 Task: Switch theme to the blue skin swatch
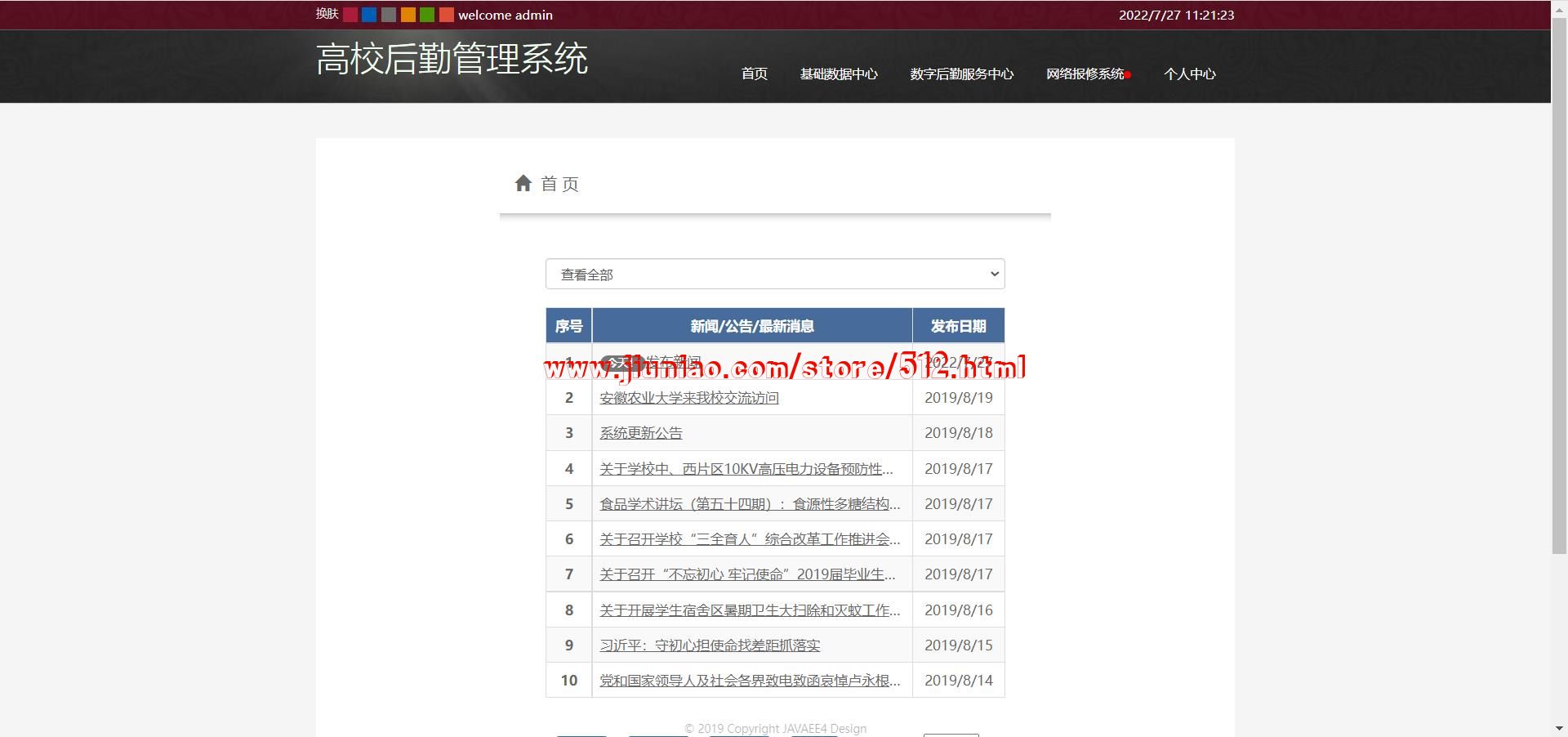(369, 15)
